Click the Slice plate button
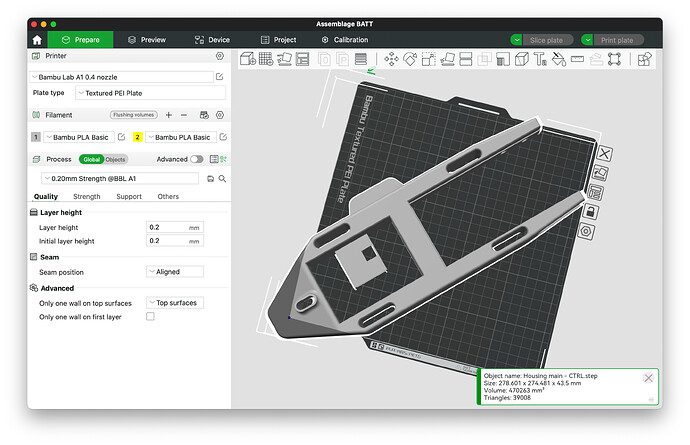The image size is (690, 445). coord(547,40)
